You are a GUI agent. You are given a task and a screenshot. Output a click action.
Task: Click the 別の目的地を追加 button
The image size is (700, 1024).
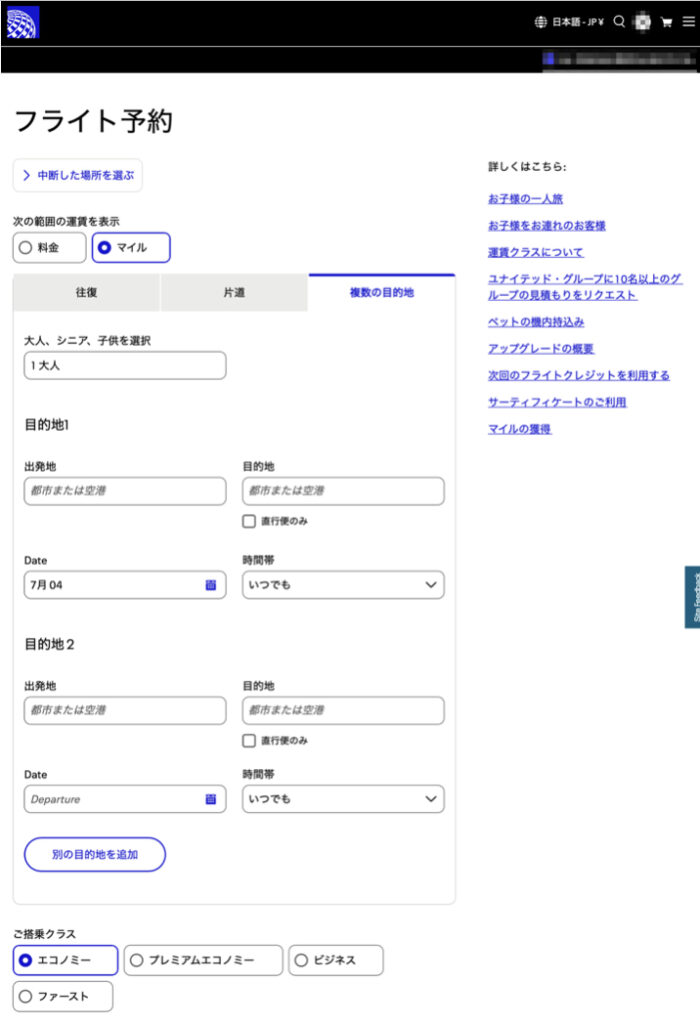click(95, 855)
